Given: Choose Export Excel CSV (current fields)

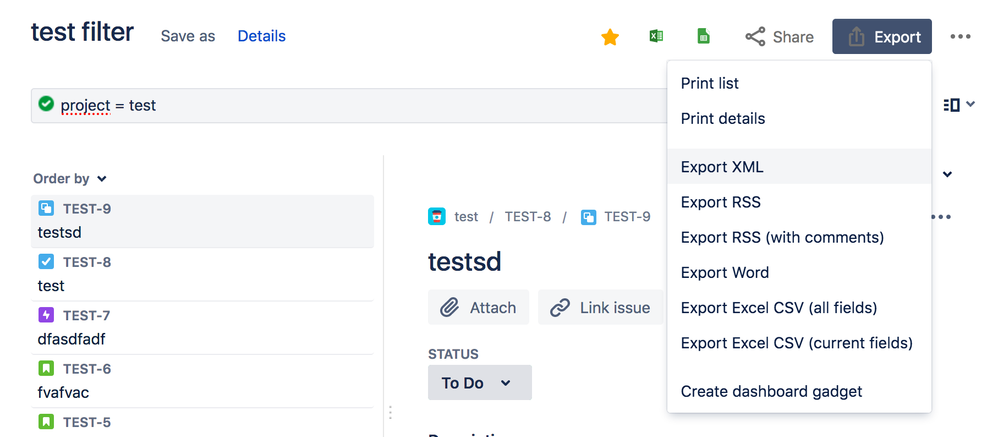Looking at the screenshot, I should pyautogui.click(x=799, y=343).
